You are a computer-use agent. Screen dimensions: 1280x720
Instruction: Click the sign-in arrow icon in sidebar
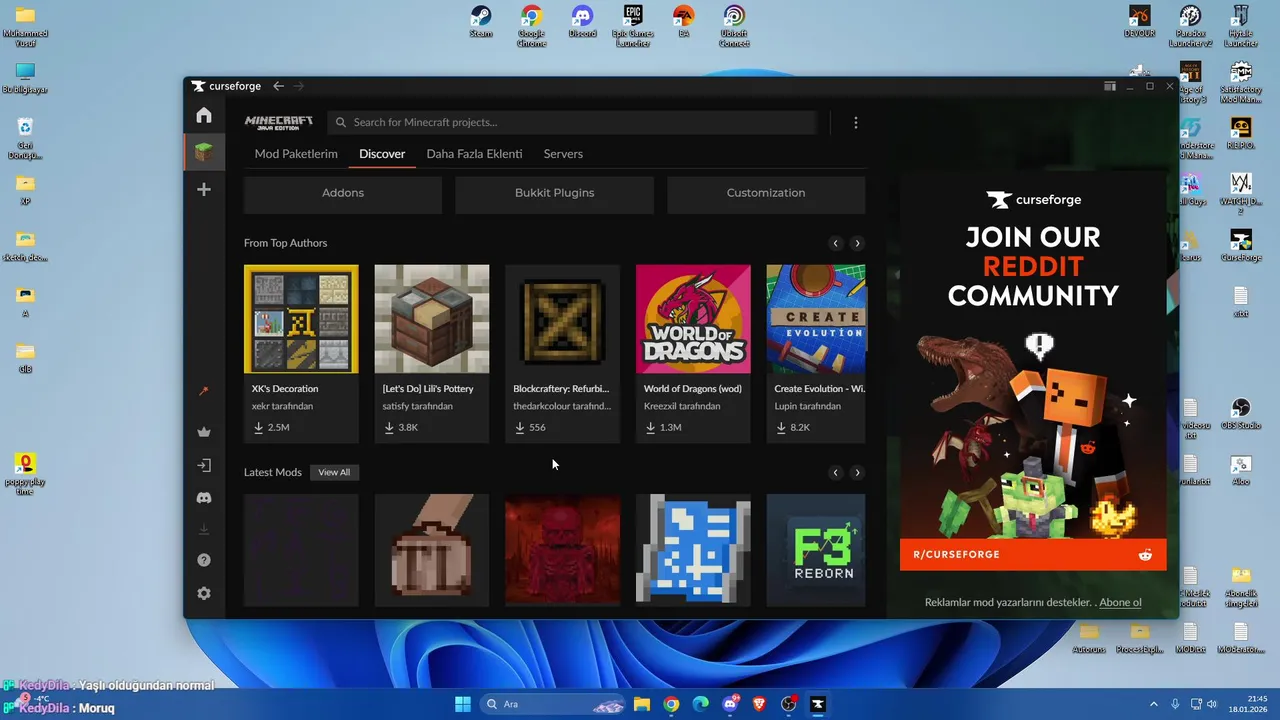click(x=204, y=465)
